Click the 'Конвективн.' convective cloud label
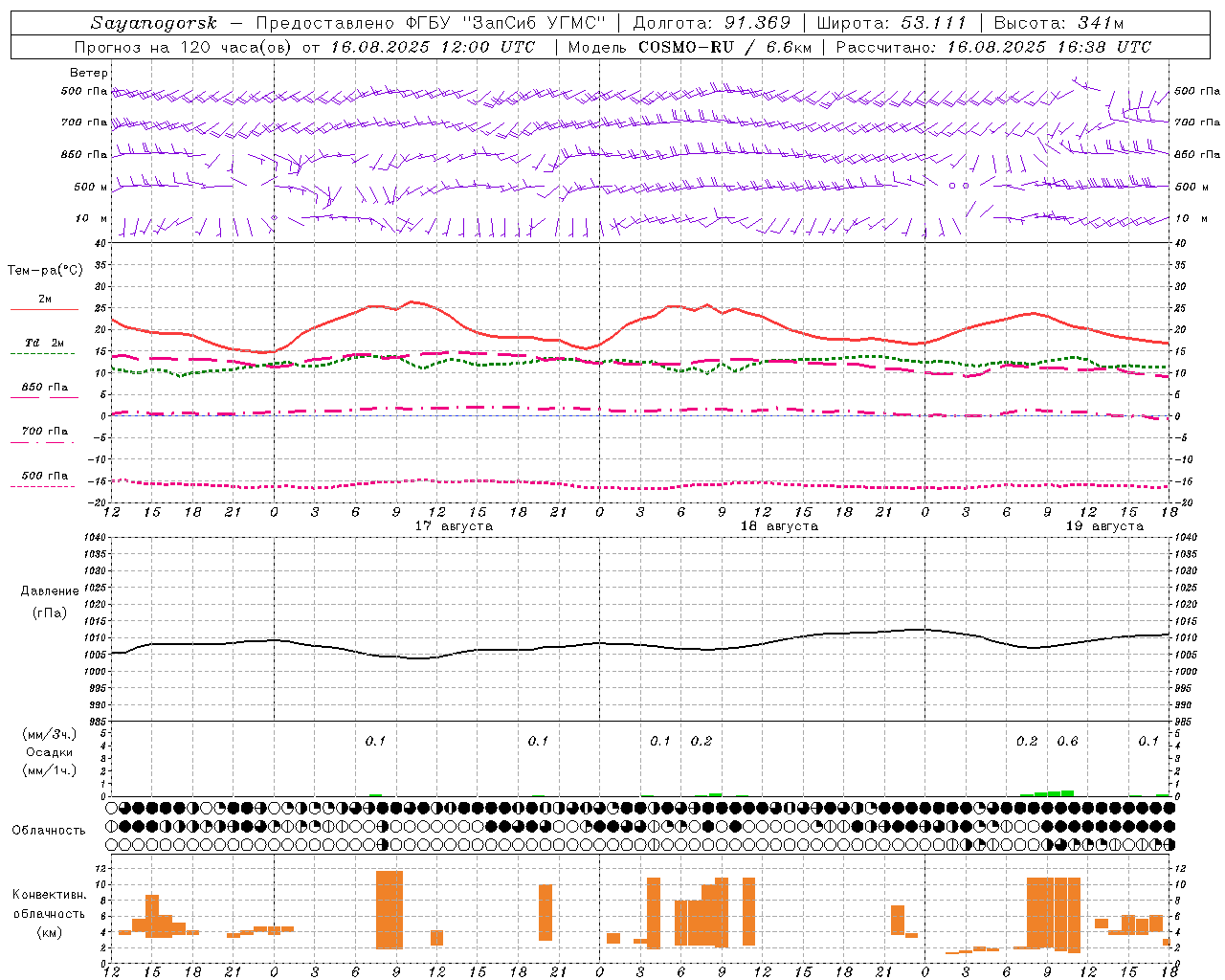This screenshot has width=1225, height=980. (x=49, y=895)
